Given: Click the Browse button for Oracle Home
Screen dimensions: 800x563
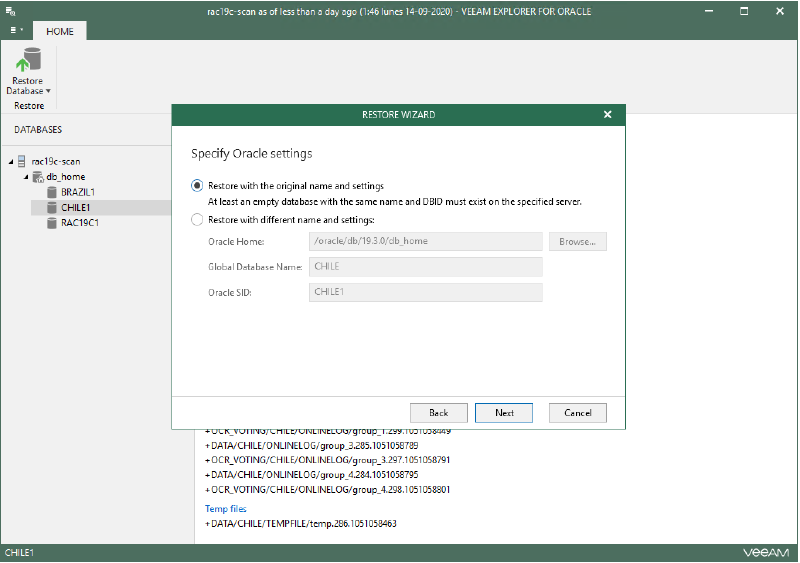Looking at the screenshot, I should (578, 242).
